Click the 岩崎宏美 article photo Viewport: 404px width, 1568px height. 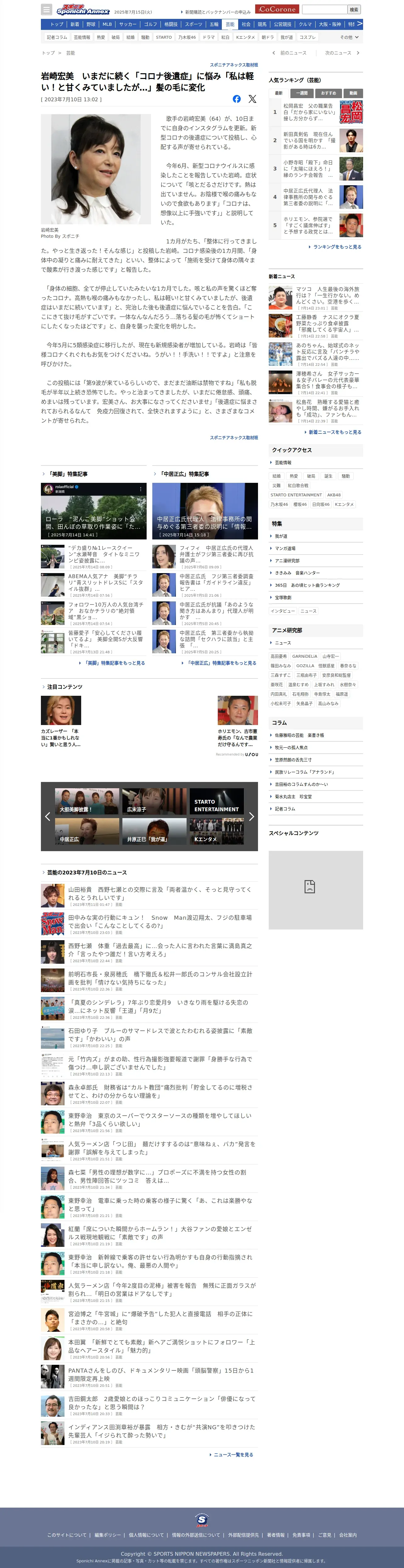96,169
